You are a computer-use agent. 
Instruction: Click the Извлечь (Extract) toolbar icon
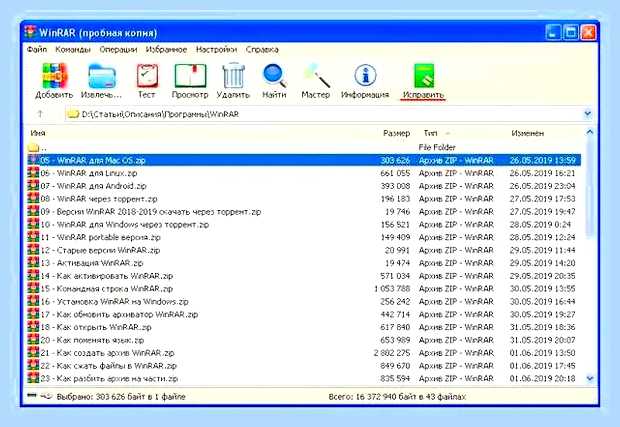pos(102,76)
